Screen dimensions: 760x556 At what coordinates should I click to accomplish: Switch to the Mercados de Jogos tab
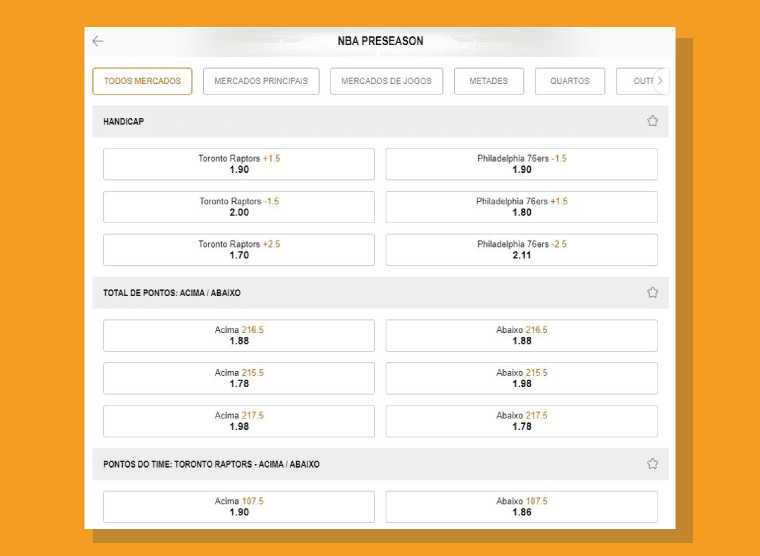coord(386,81)
